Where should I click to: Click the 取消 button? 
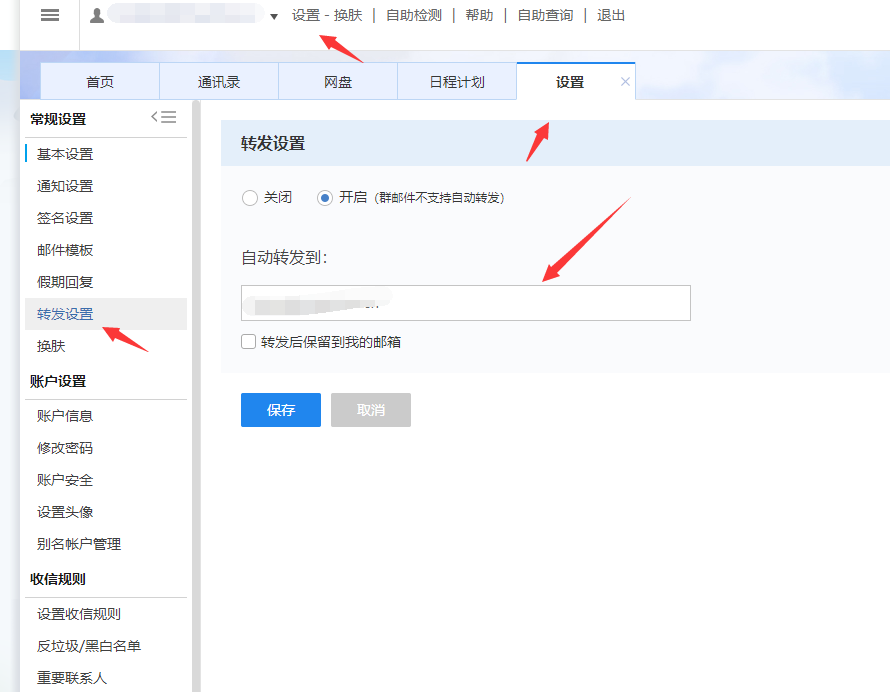tap(371, 410)
